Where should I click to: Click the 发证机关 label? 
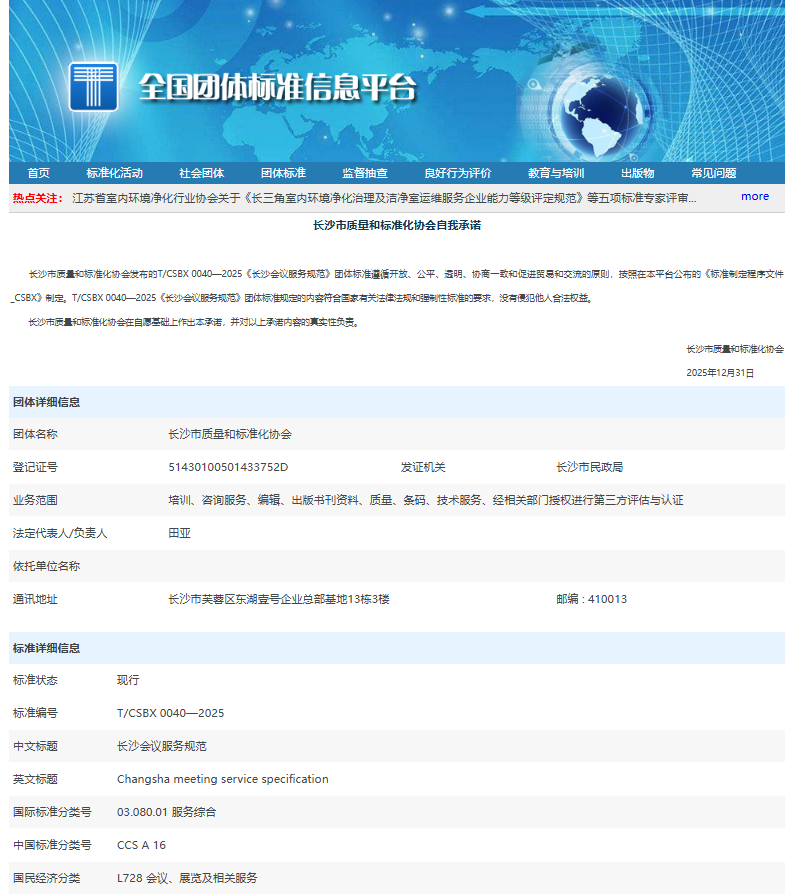click(x=423, y=467)
